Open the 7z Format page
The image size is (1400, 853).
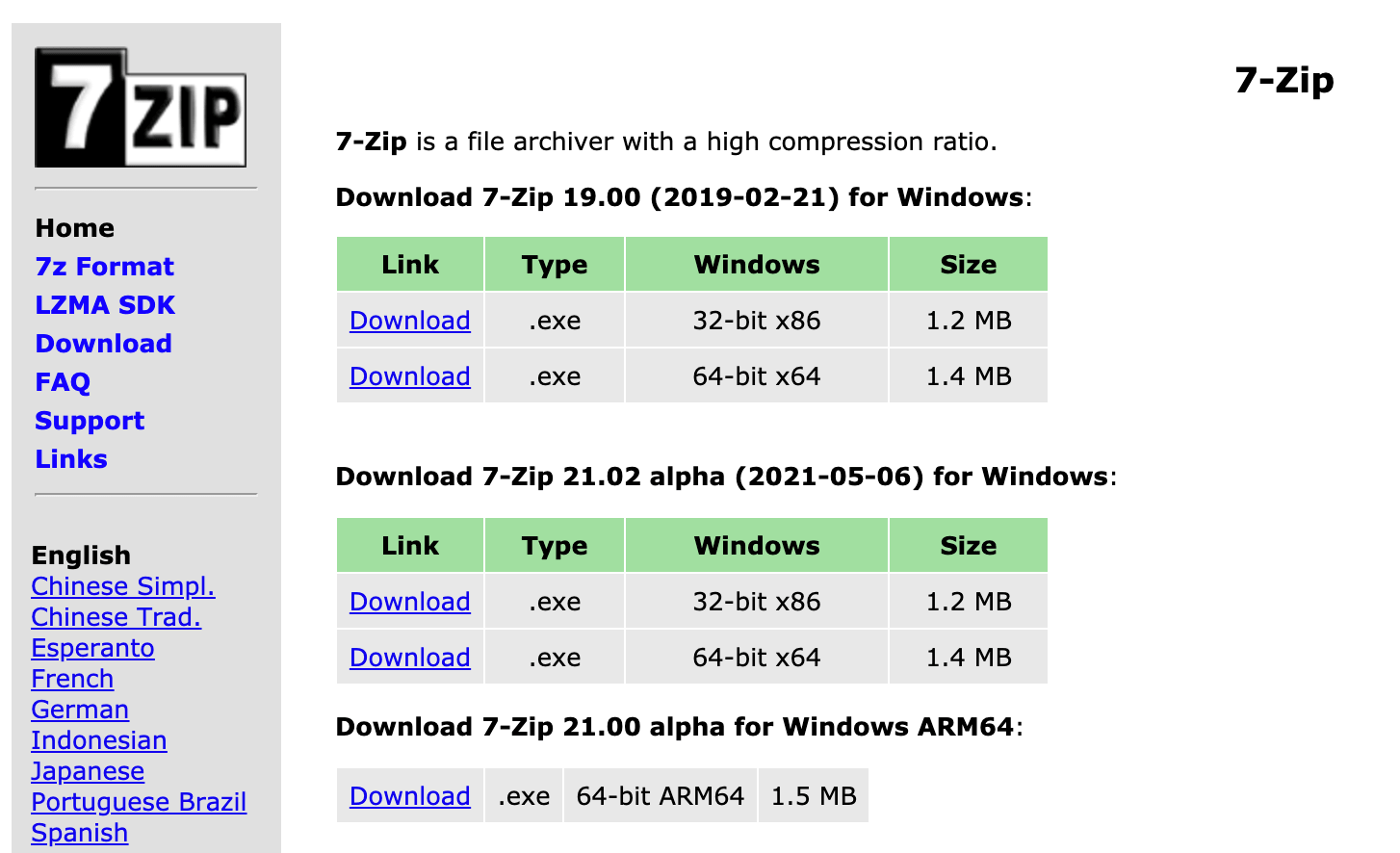point(104,267)
